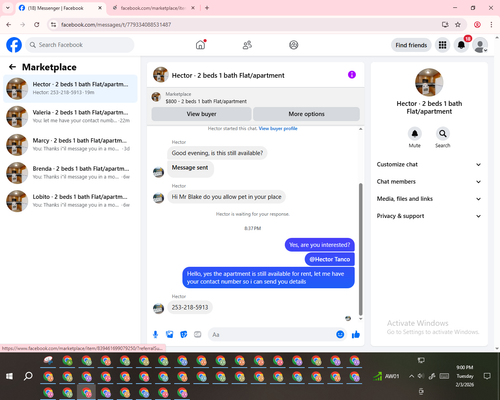Click the @Hector Tanco mention
The image size is (500, 400).
click(330, 259)
